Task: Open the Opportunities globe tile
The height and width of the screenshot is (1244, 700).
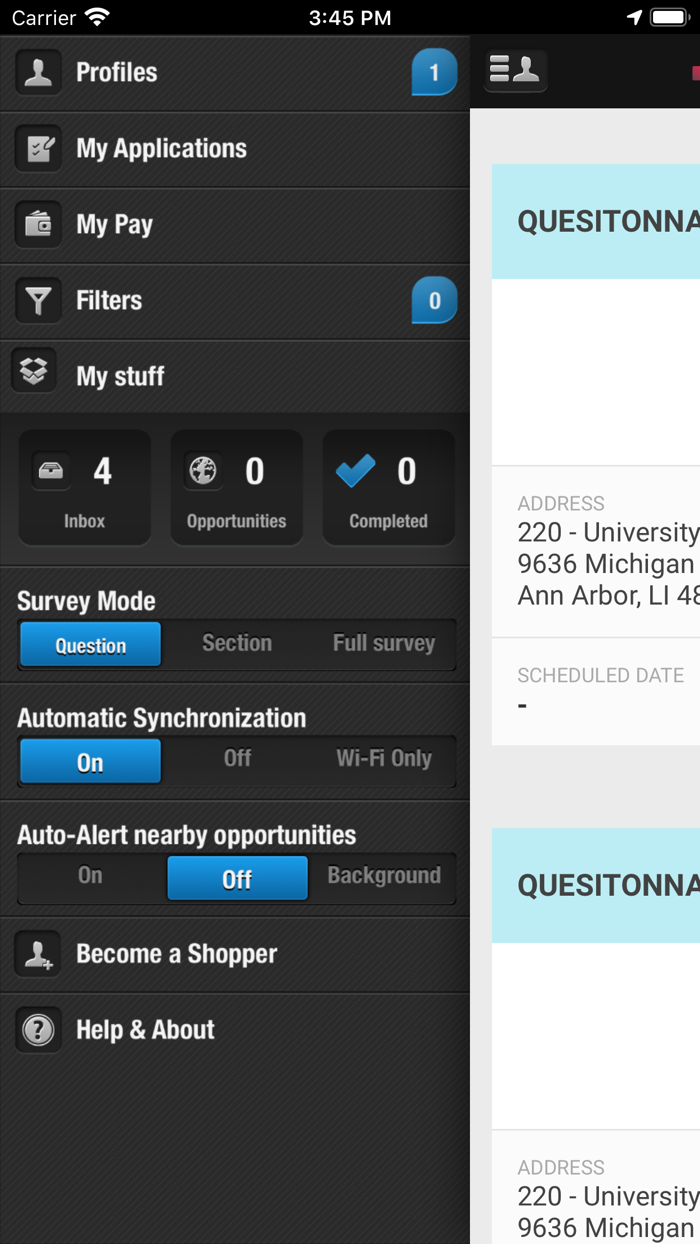Action: click(x=236, y=488)
